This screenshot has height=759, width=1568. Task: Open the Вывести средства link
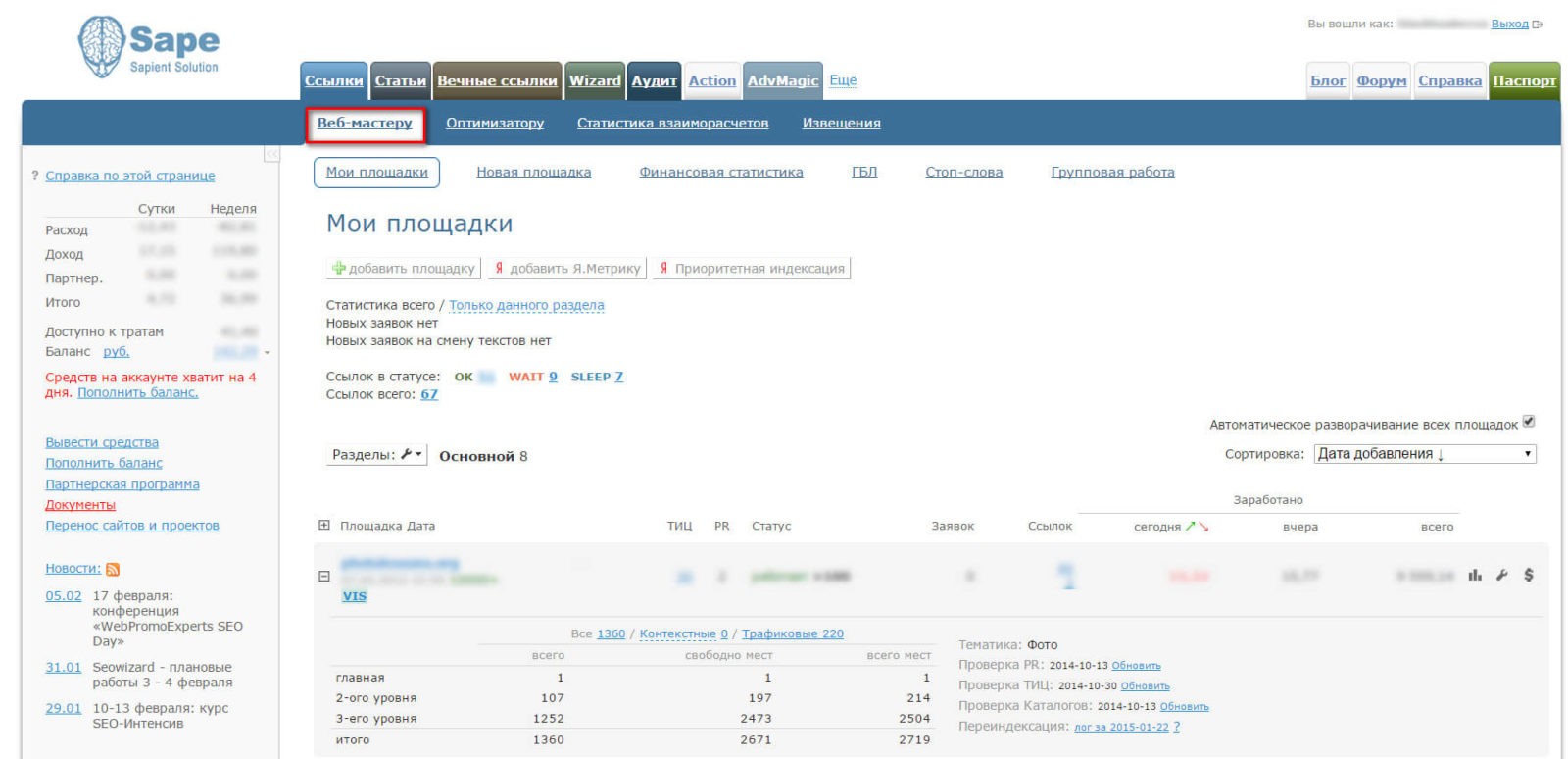tap(102, 442)
